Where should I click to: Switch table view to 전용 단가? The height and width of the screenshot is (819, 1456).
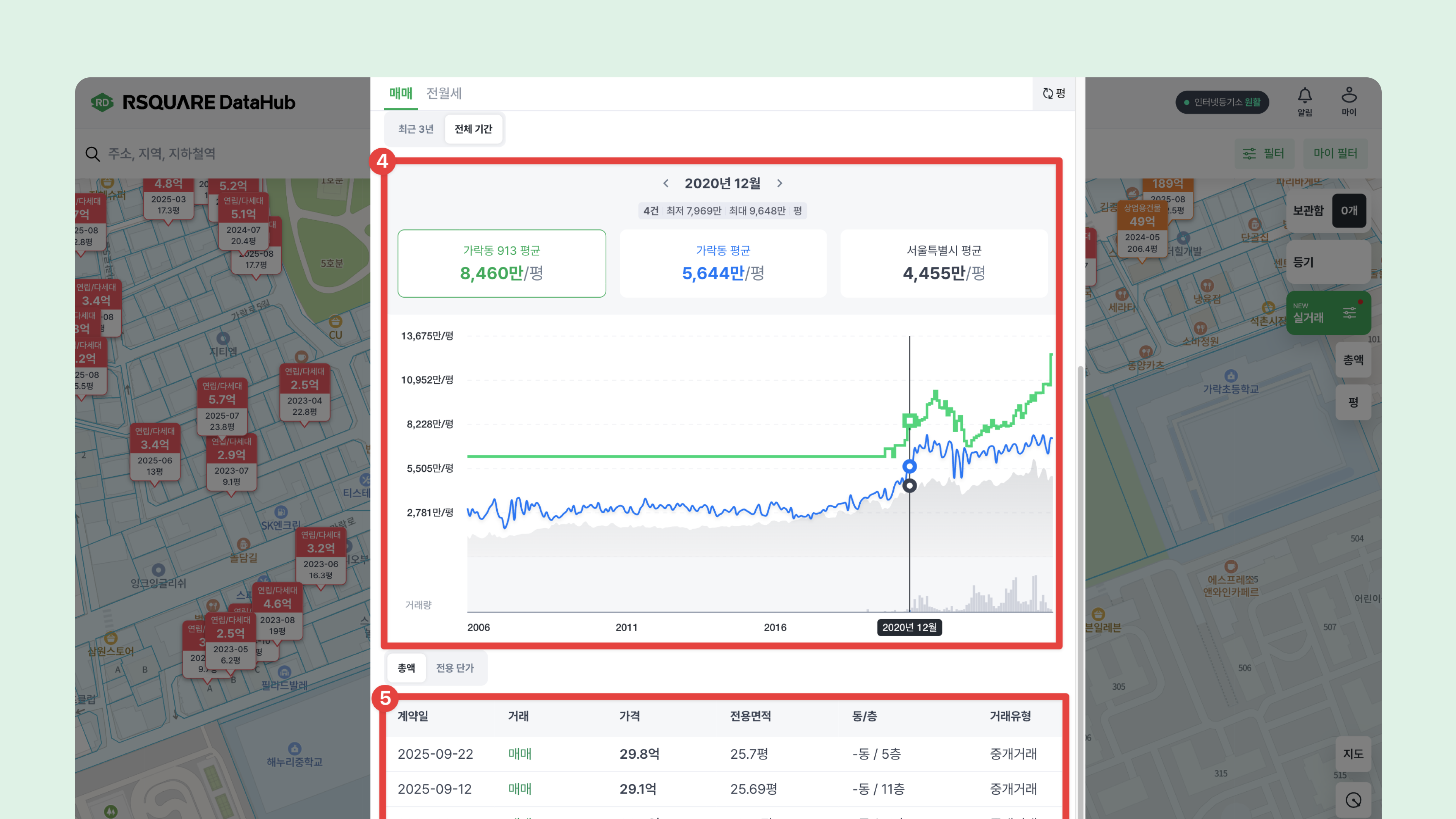pos(455,667)
